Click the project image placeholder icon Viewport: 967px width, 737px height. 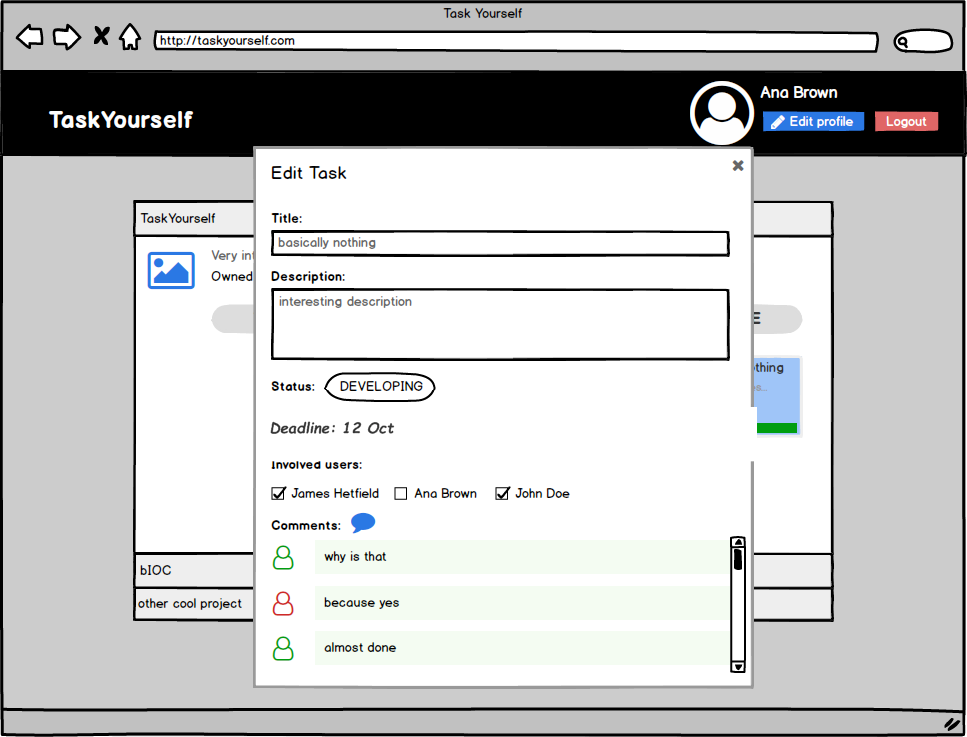[x=171, y=270]
